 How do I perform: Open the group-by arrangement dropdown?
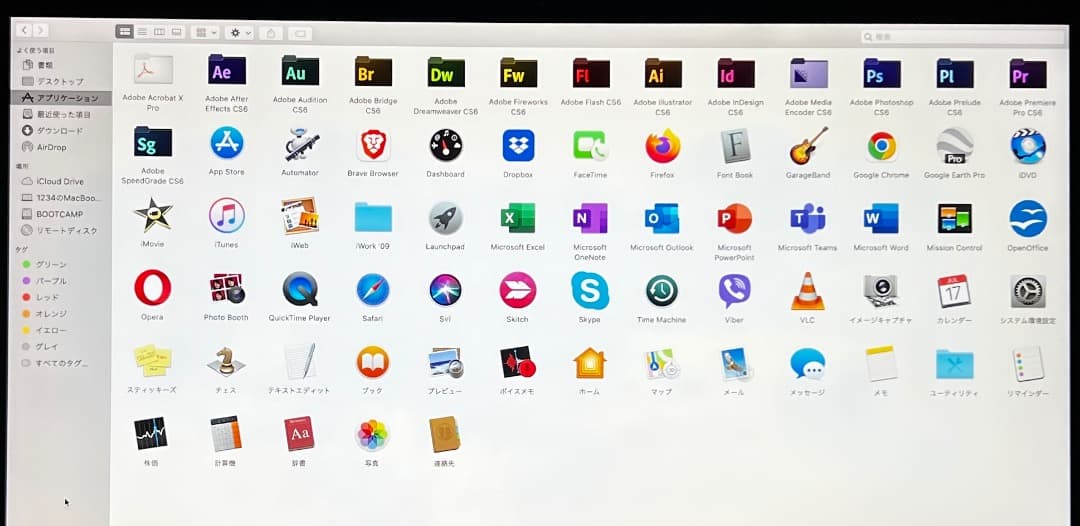(x=206, y=33)
